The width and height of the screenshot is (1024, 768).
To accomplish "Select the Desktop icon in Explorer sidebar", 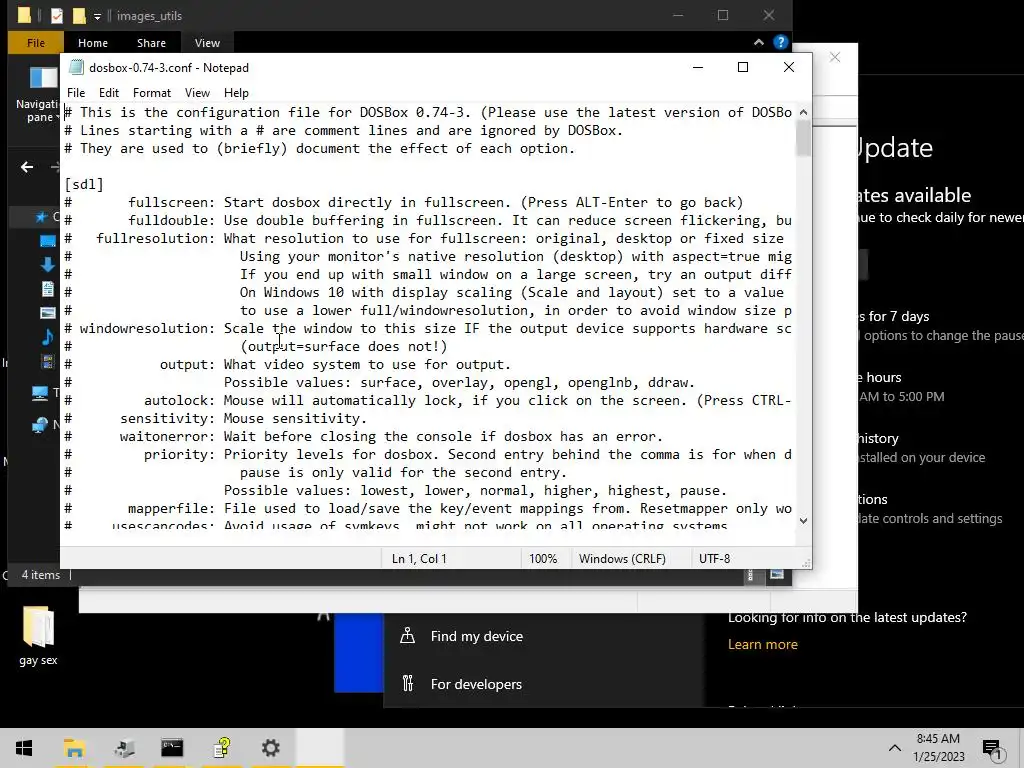I will pyautogui.click(x=48, y=241).
